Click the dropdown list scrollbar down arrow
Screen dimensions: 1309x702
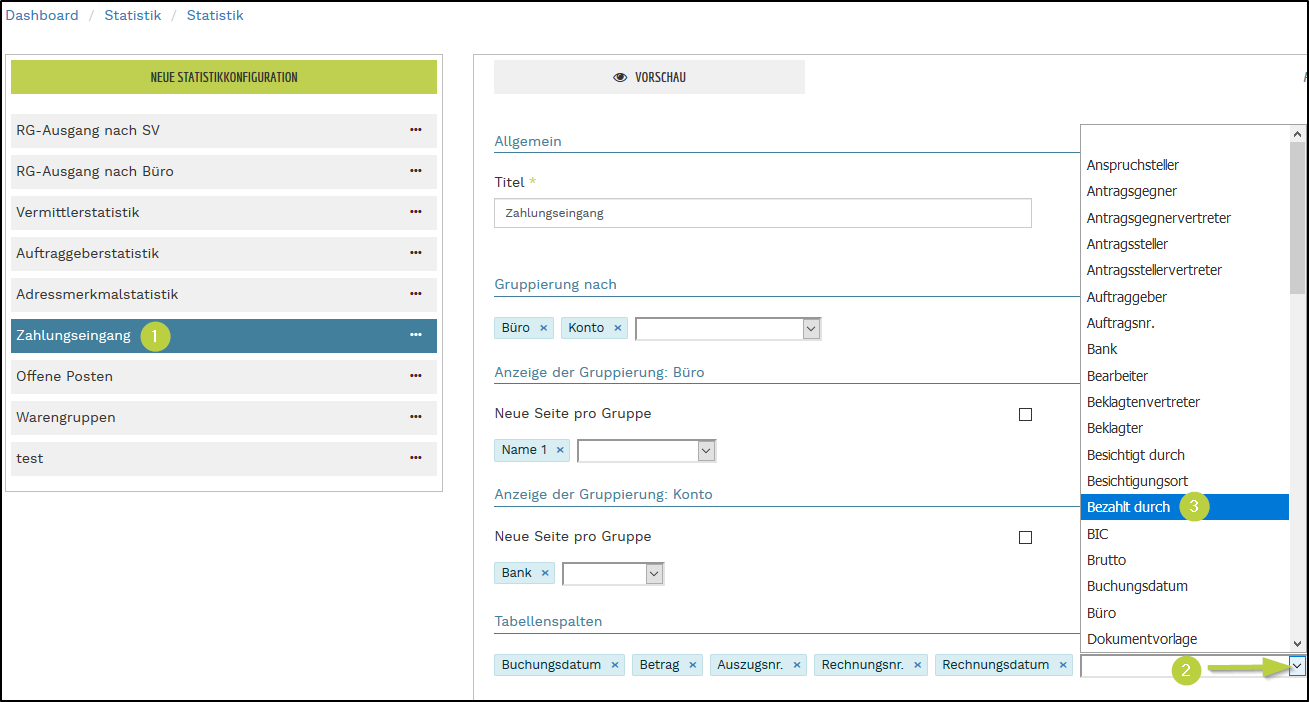pyautogui.click(x=1298, y=644)
